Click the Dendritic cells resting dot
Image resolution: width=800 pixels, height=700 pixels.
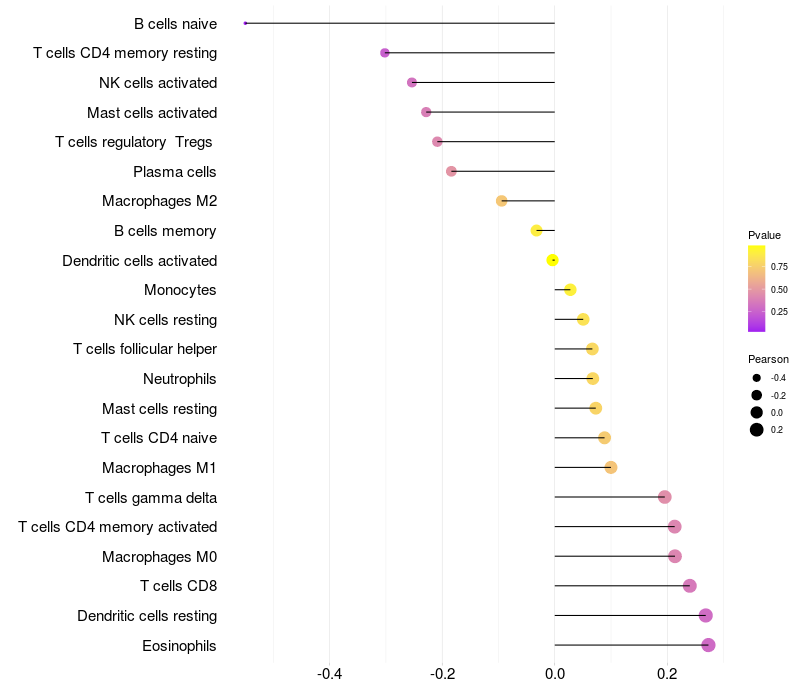coord(706,615)
